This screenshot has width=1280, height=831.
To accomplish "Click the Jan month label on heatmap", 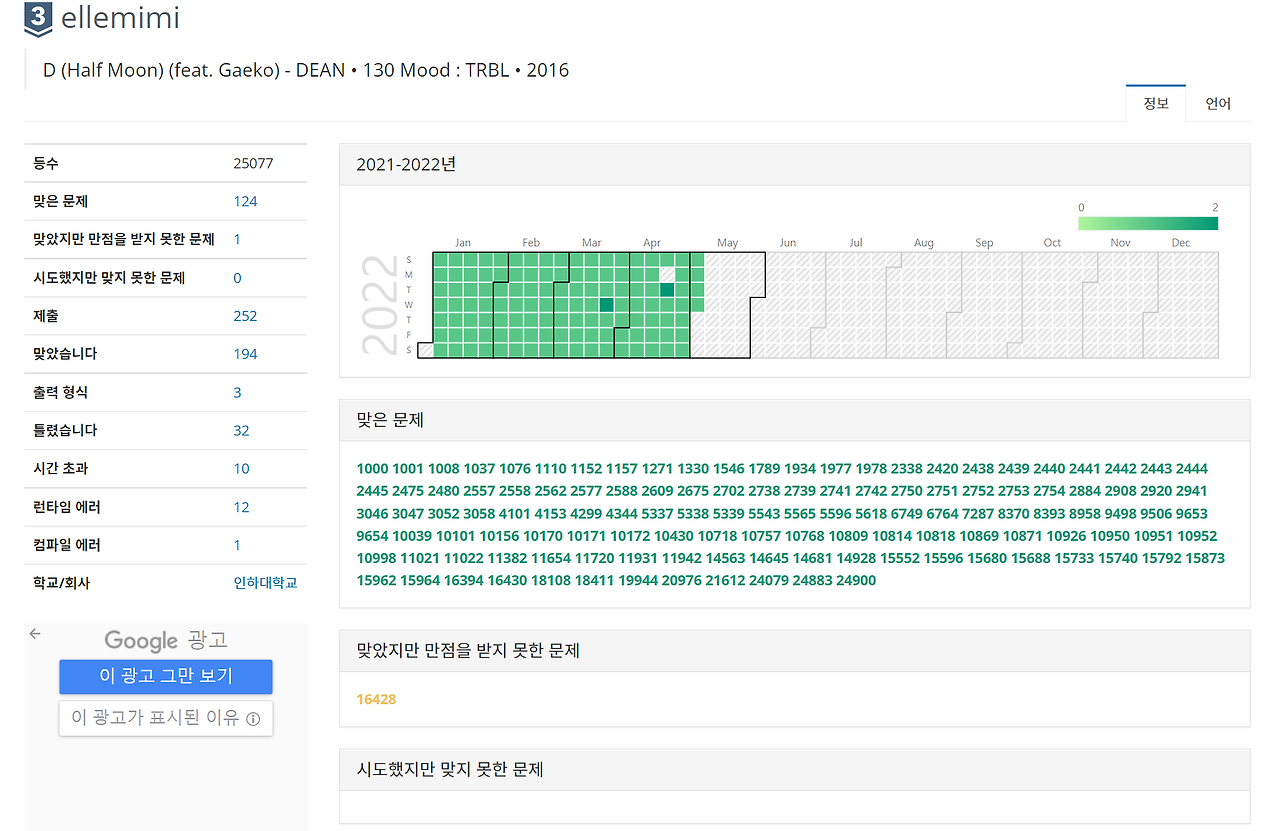I will coord(463,243).
